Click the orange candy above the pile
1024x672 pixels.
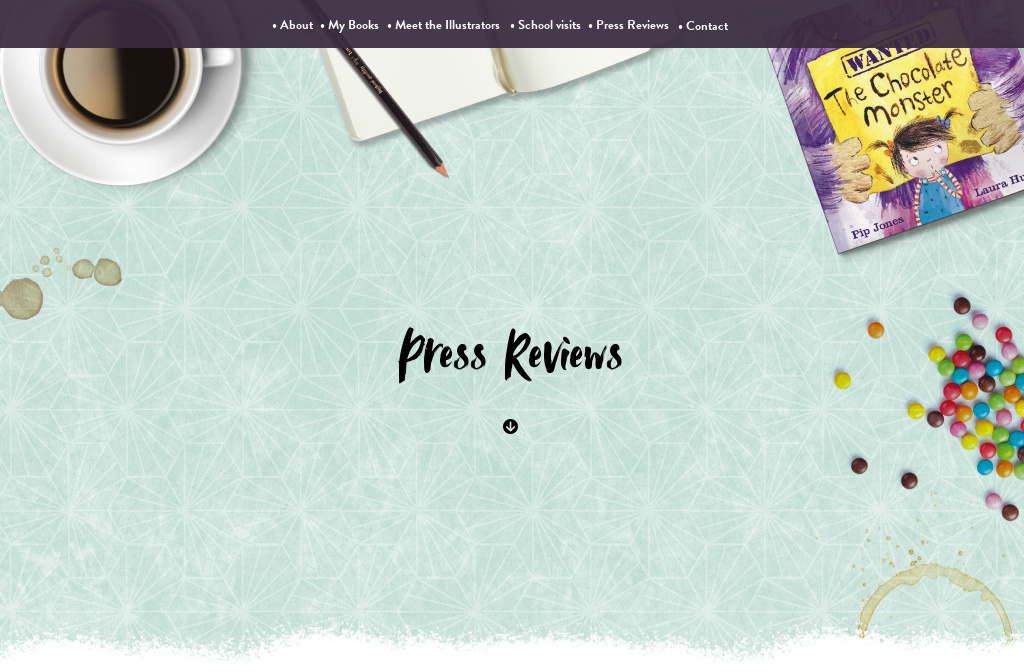click(876, 330)
